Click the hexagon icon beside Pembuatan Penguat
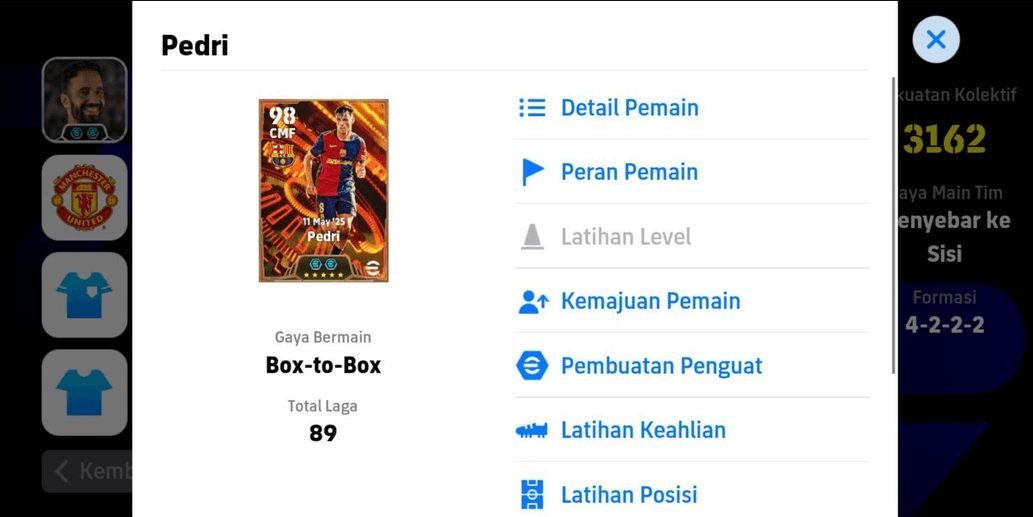 tap(532, 366)
